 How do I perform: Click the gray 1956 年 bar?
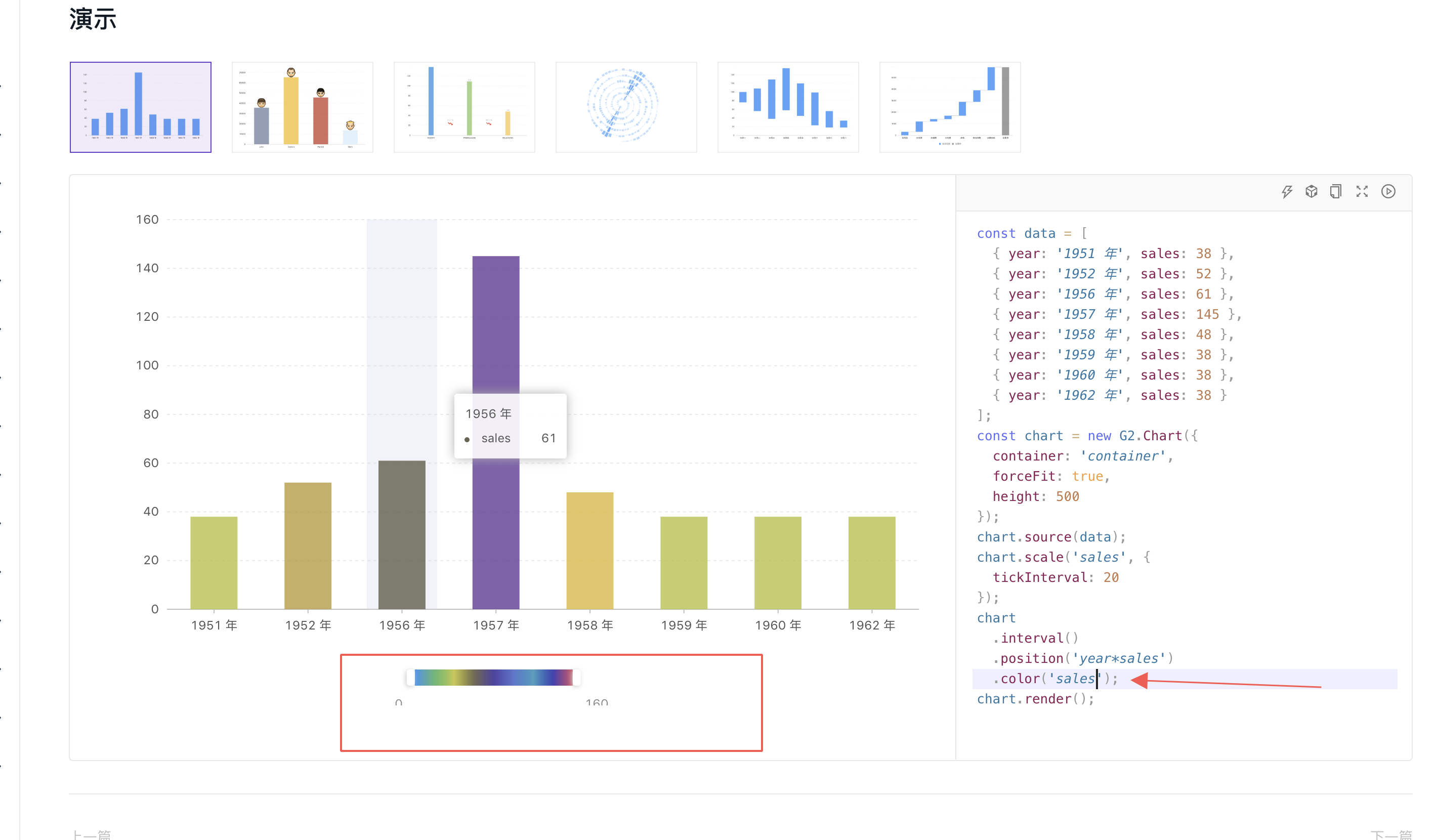tap(401, 536)
